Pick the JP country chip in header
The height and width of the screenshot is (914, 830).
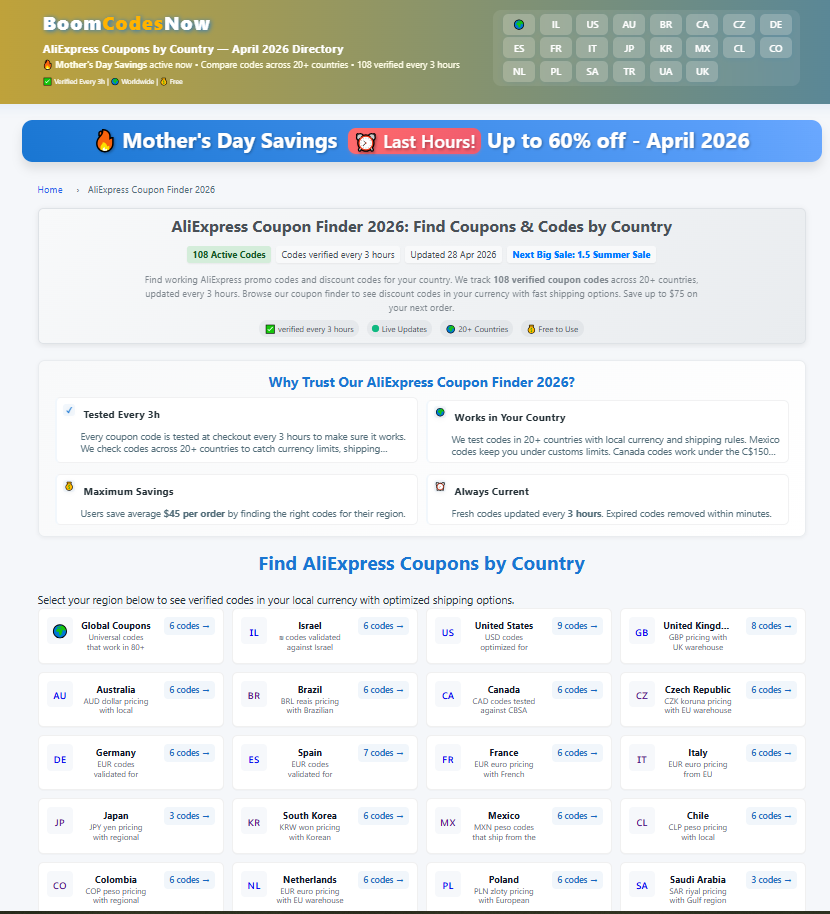tap(629, 48)
